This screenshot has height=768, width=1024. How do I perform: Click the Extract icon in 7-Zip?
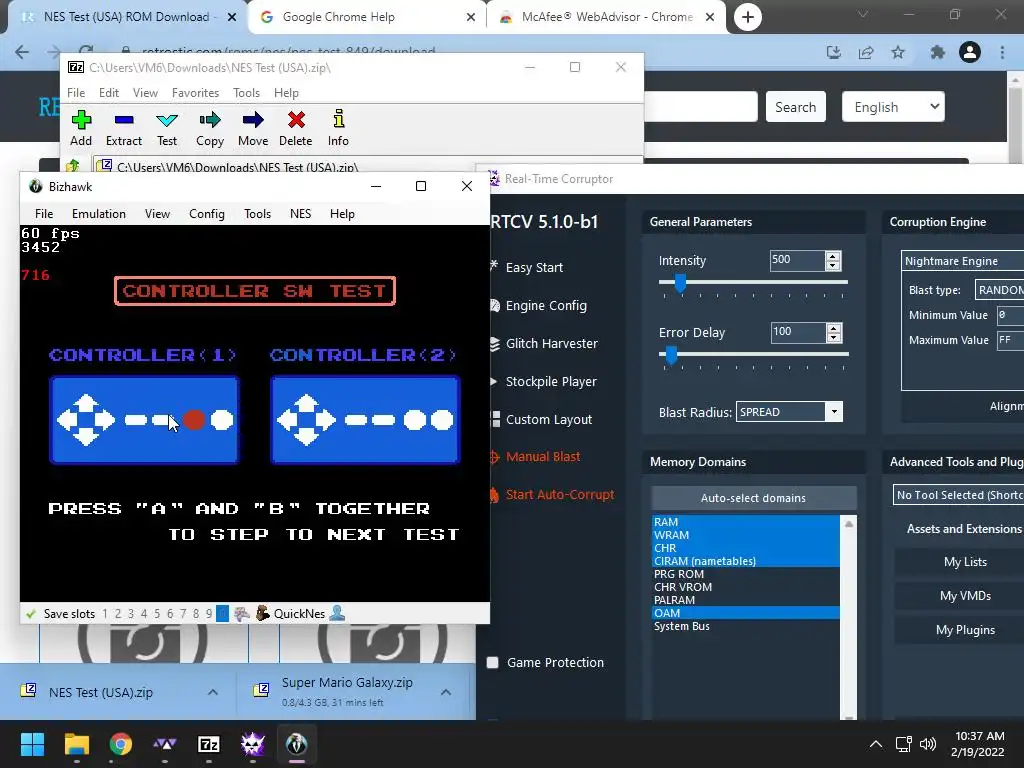[123, 120]
